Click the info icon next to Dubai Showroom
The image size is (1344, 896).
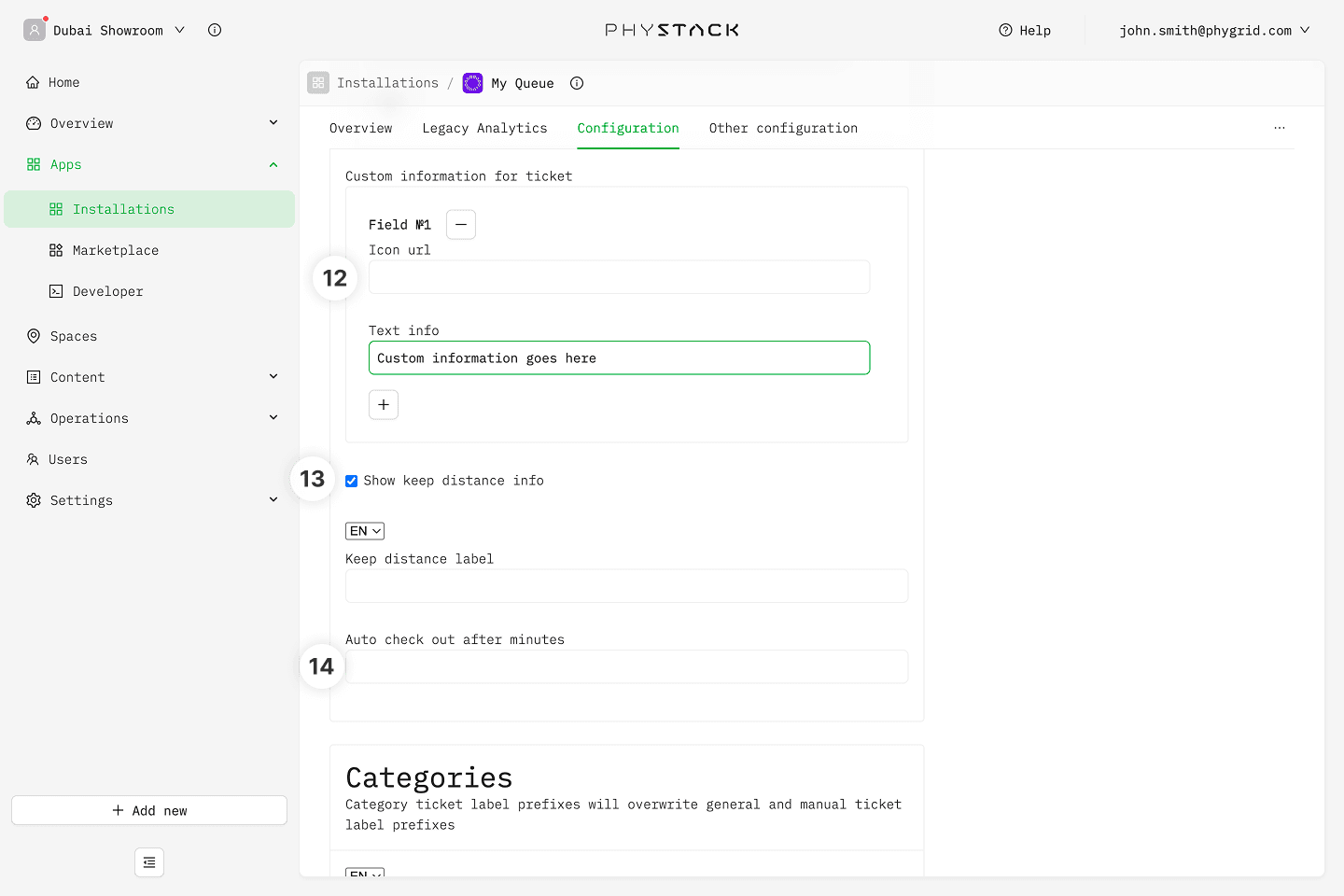(x=215, y=30)
